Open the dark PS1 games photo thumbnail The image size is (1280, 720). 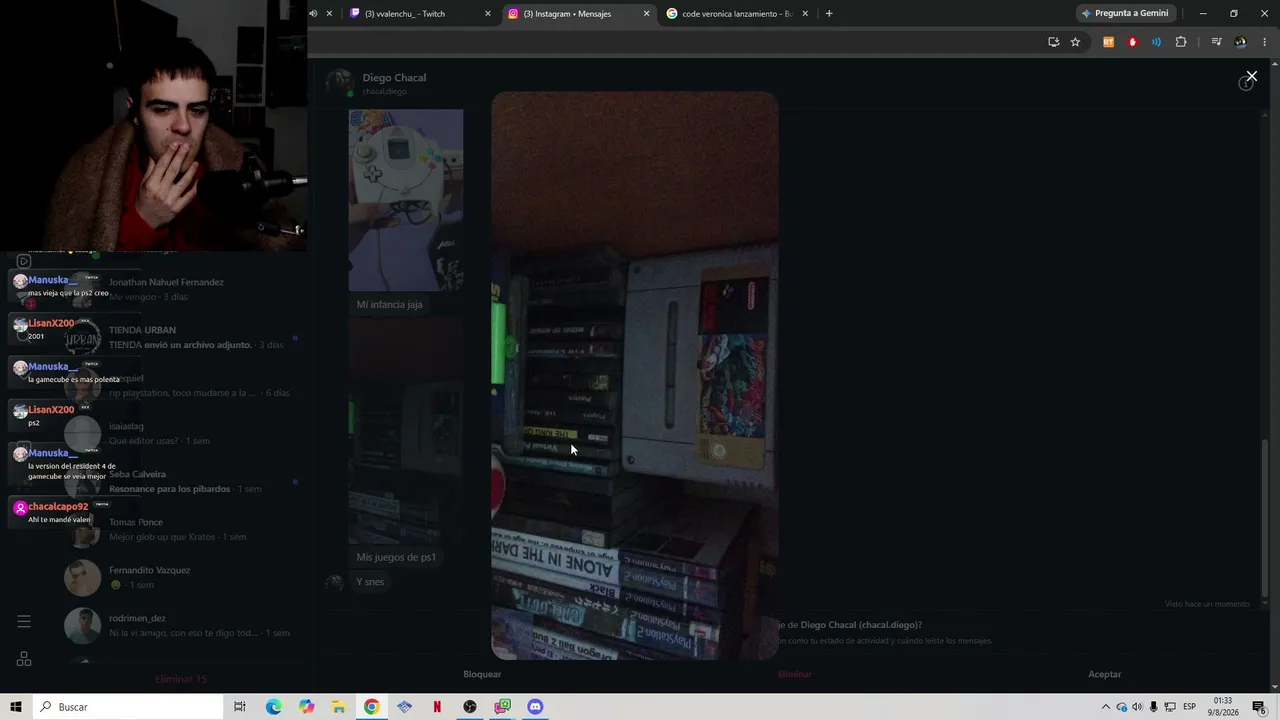click(x=406, y=431)
